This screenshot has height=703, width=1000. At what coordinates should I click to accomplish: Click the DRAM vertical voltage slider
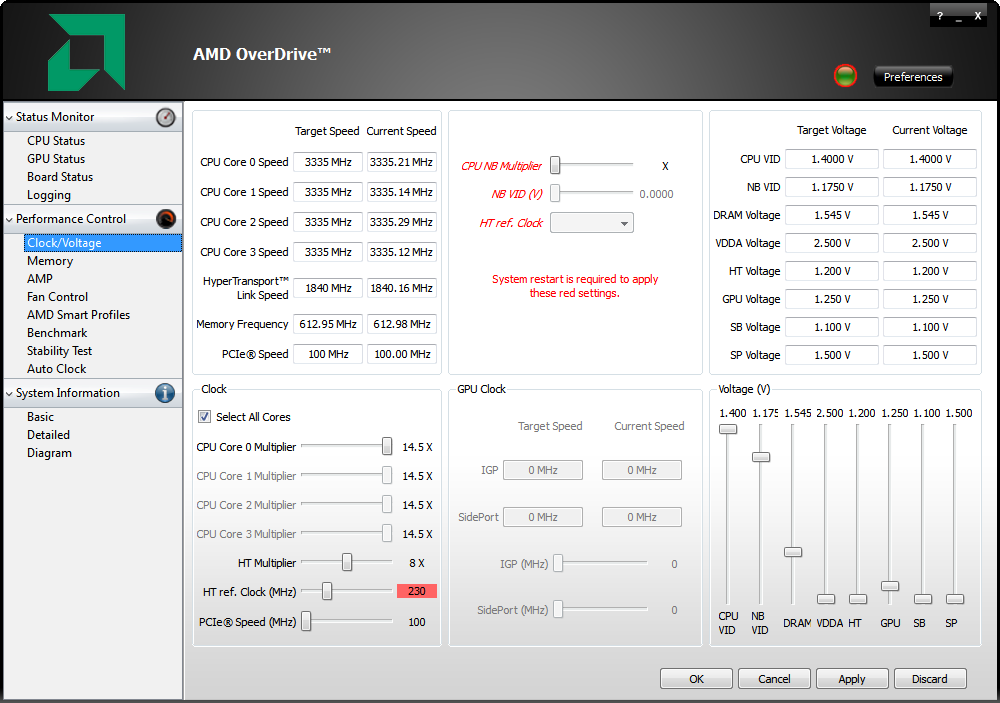(x=793, y=552)
